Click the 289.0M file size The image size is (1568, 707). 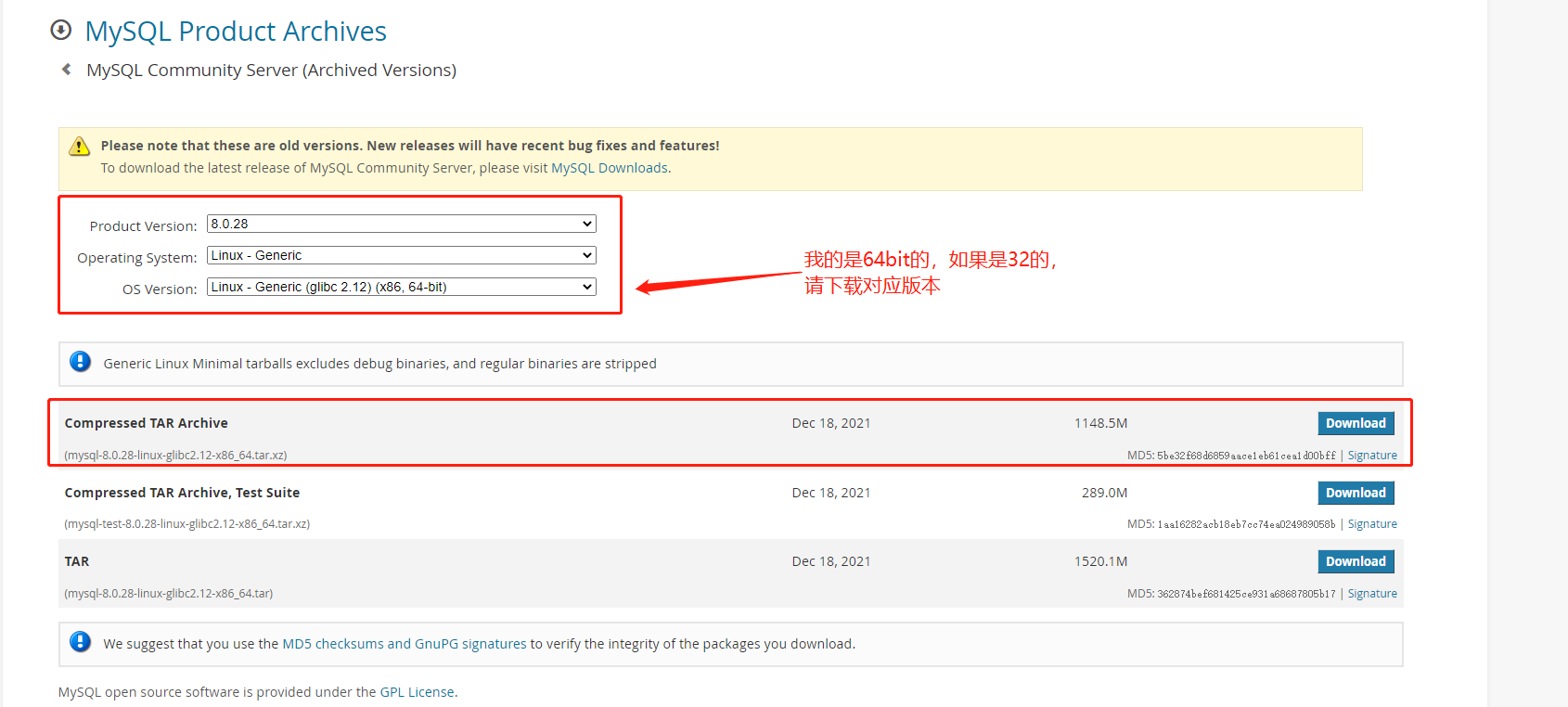tap(1104, 493)
